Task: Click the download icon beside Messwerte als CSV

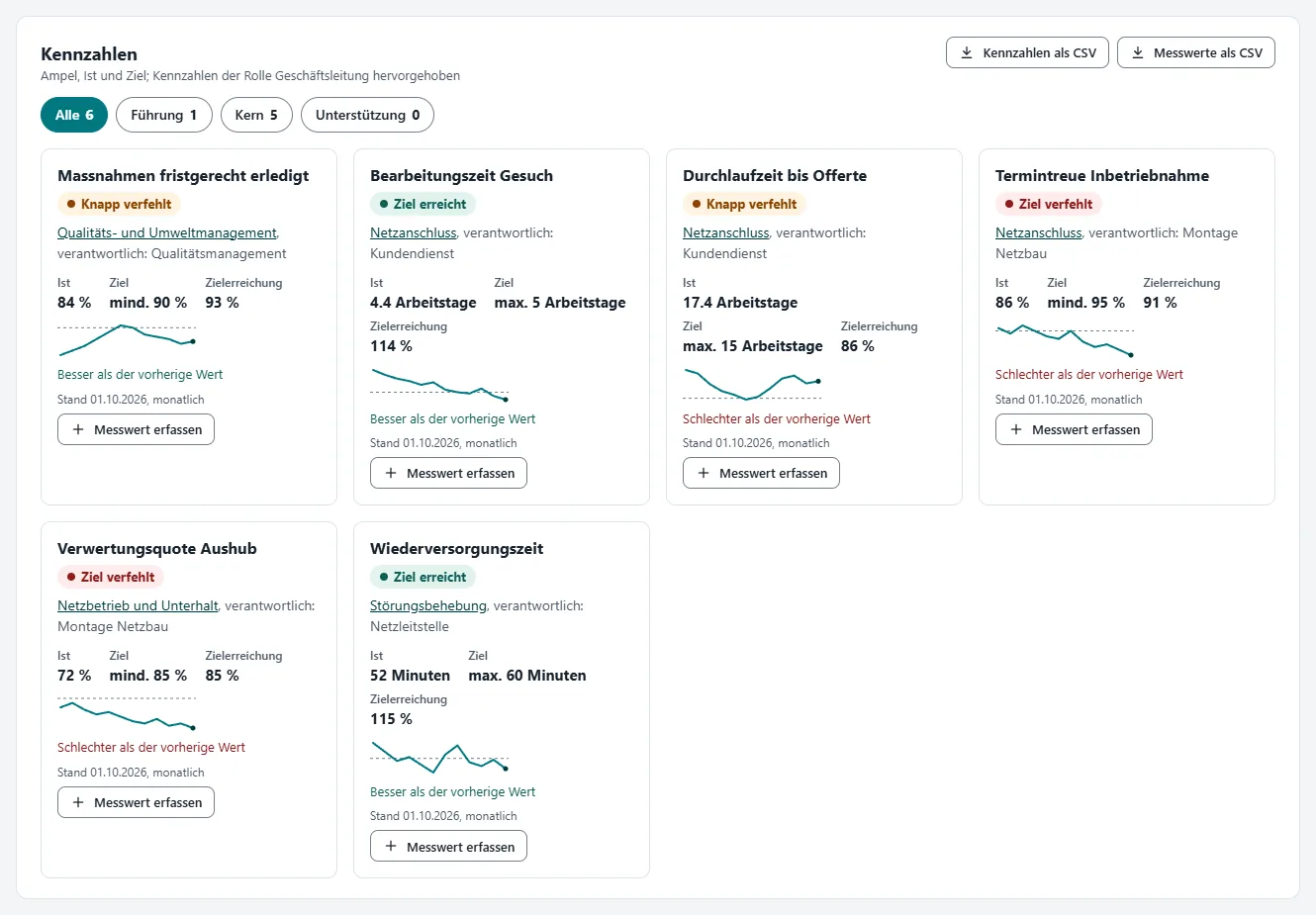Action: 1138,53
